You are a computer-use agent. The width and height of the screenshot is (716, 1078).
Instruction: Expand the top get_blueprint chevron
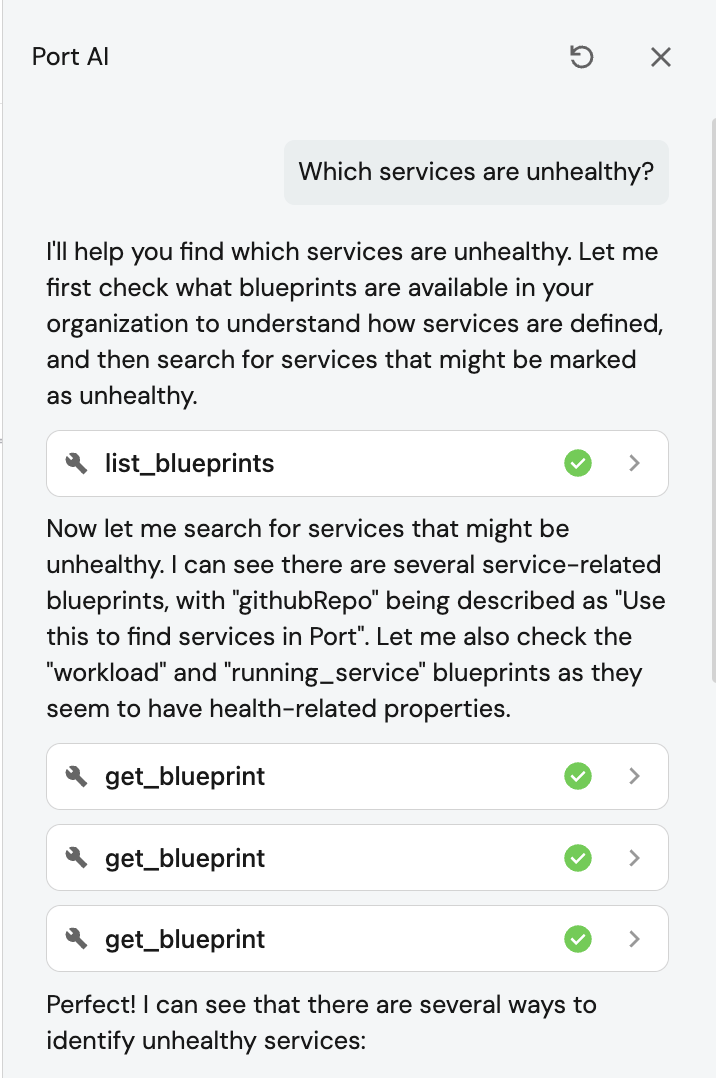633,776
